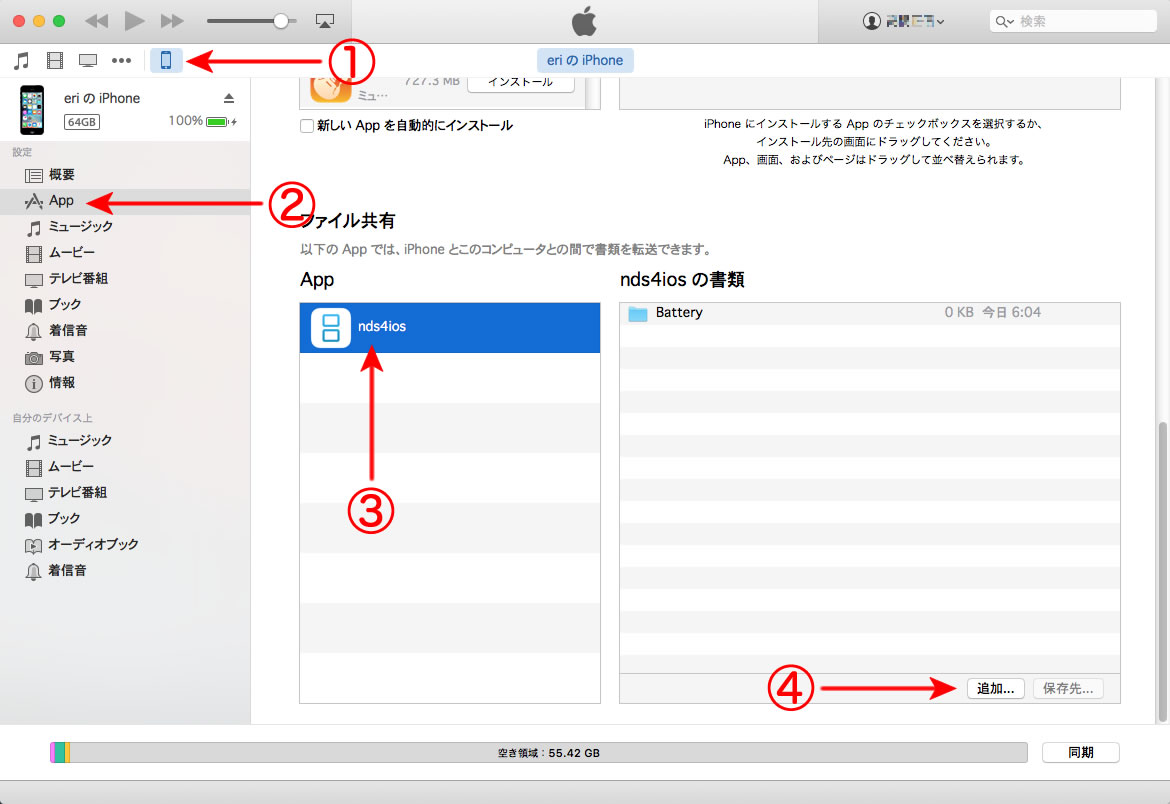Open the more libraries ellipsis menu
The width and height of the screenshot is (1170, 804).
click(x=121, y=60)
